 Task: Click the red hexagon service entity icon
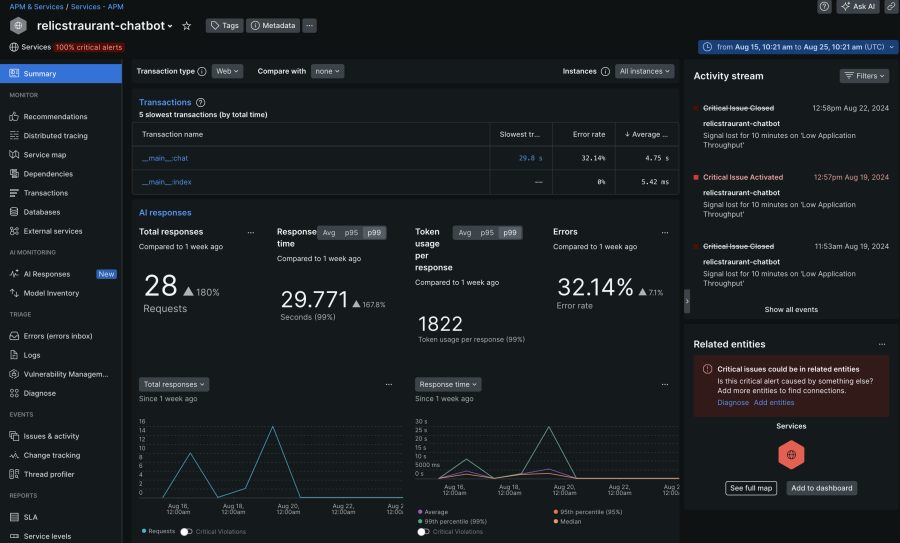[791, 455]
